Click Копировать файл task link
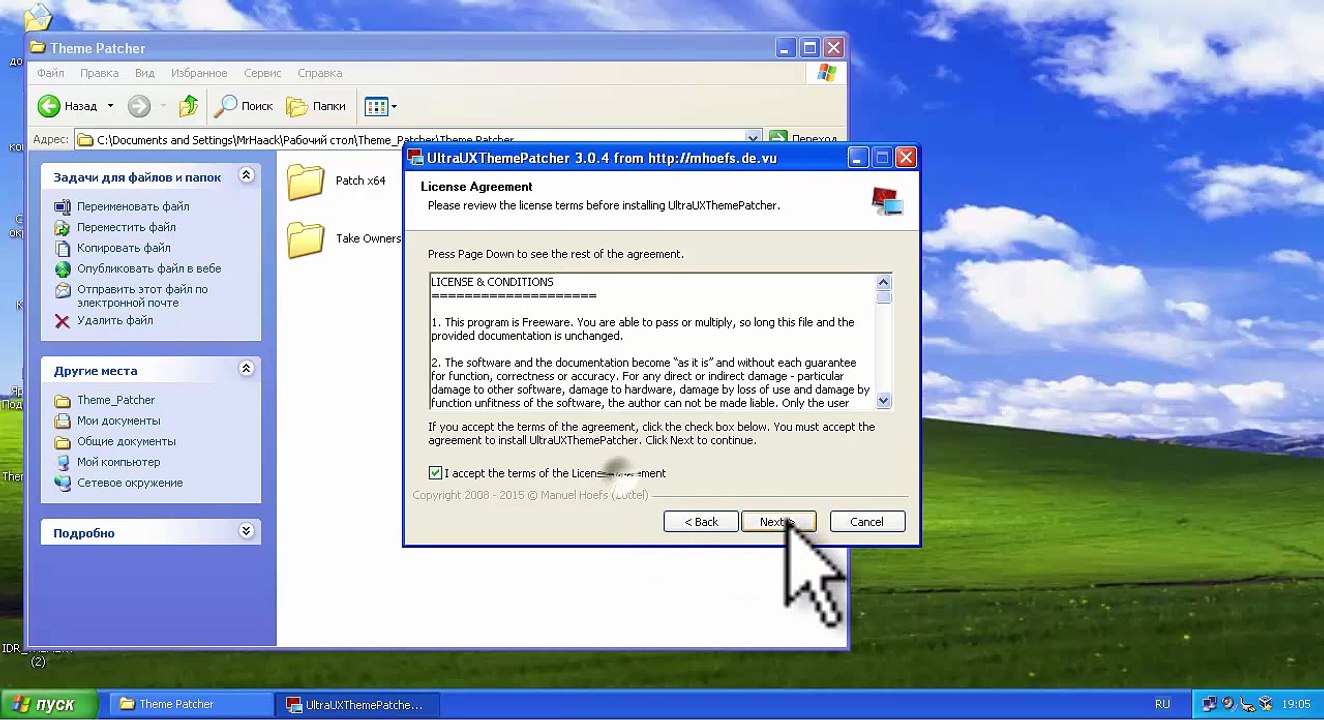The height and width of the screenshot is (720, 1324). point(124,248)
